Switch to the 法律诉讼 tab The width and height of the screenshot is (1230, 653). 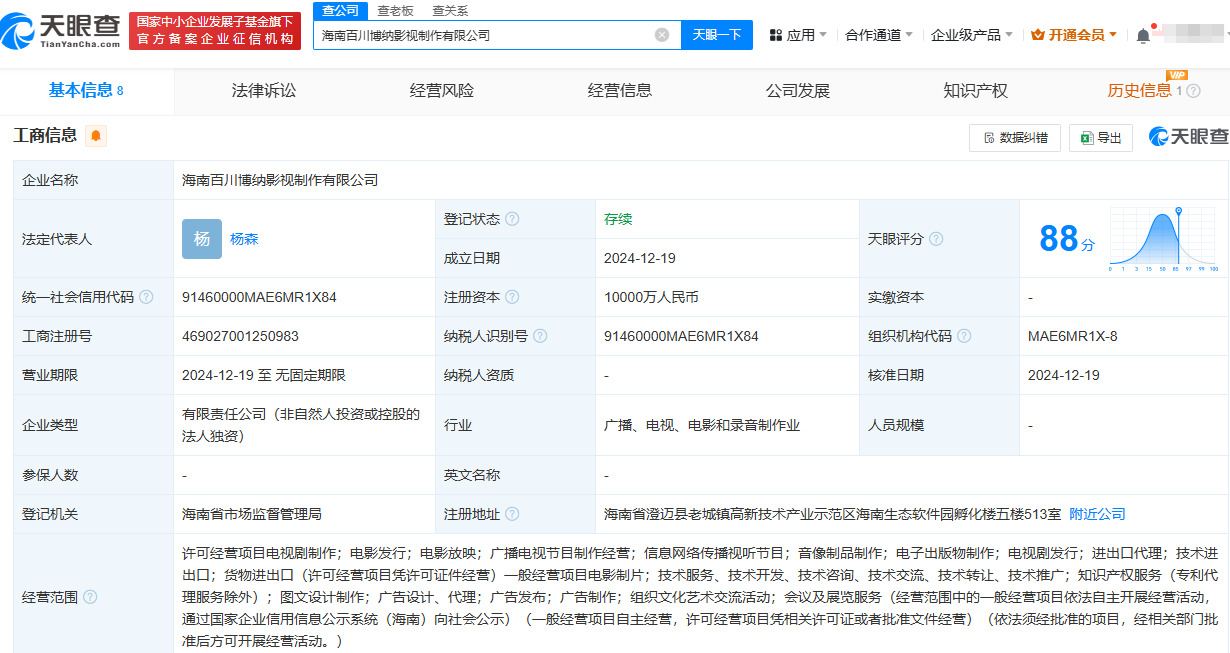point(264,91)
